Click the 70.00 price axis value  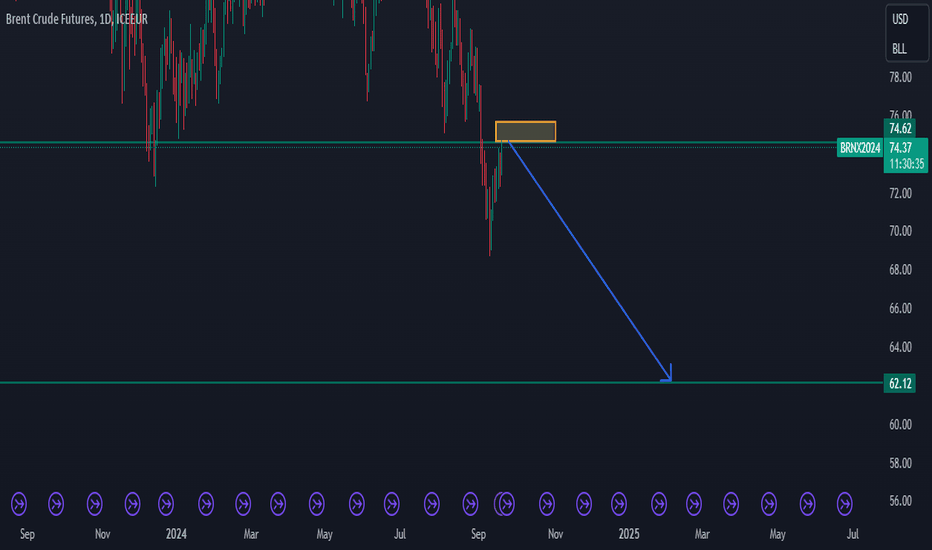tap(900, 231)
